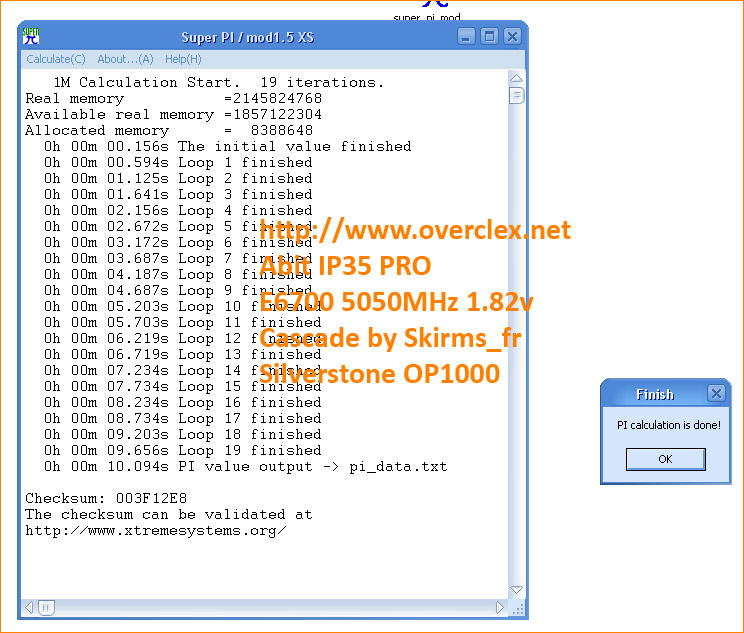744x633 pixels.
Task: Click the horizontal scrollbar left arrow
Action: [x=29, y=607]
